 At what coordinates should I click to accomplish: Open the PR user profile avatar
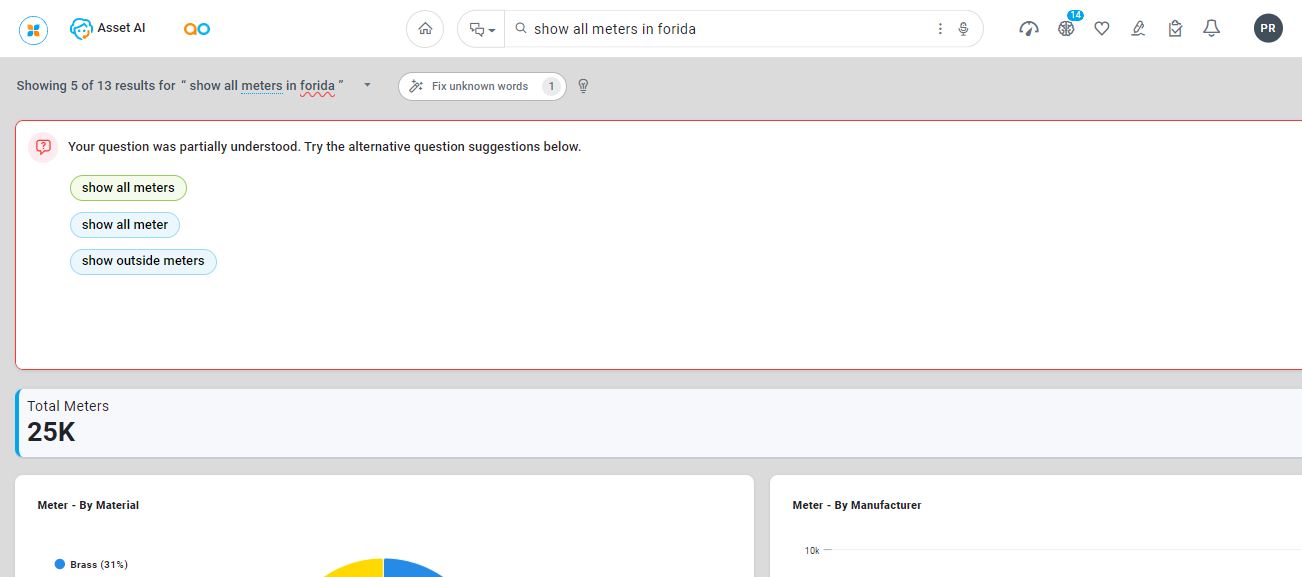[1268, 28]
